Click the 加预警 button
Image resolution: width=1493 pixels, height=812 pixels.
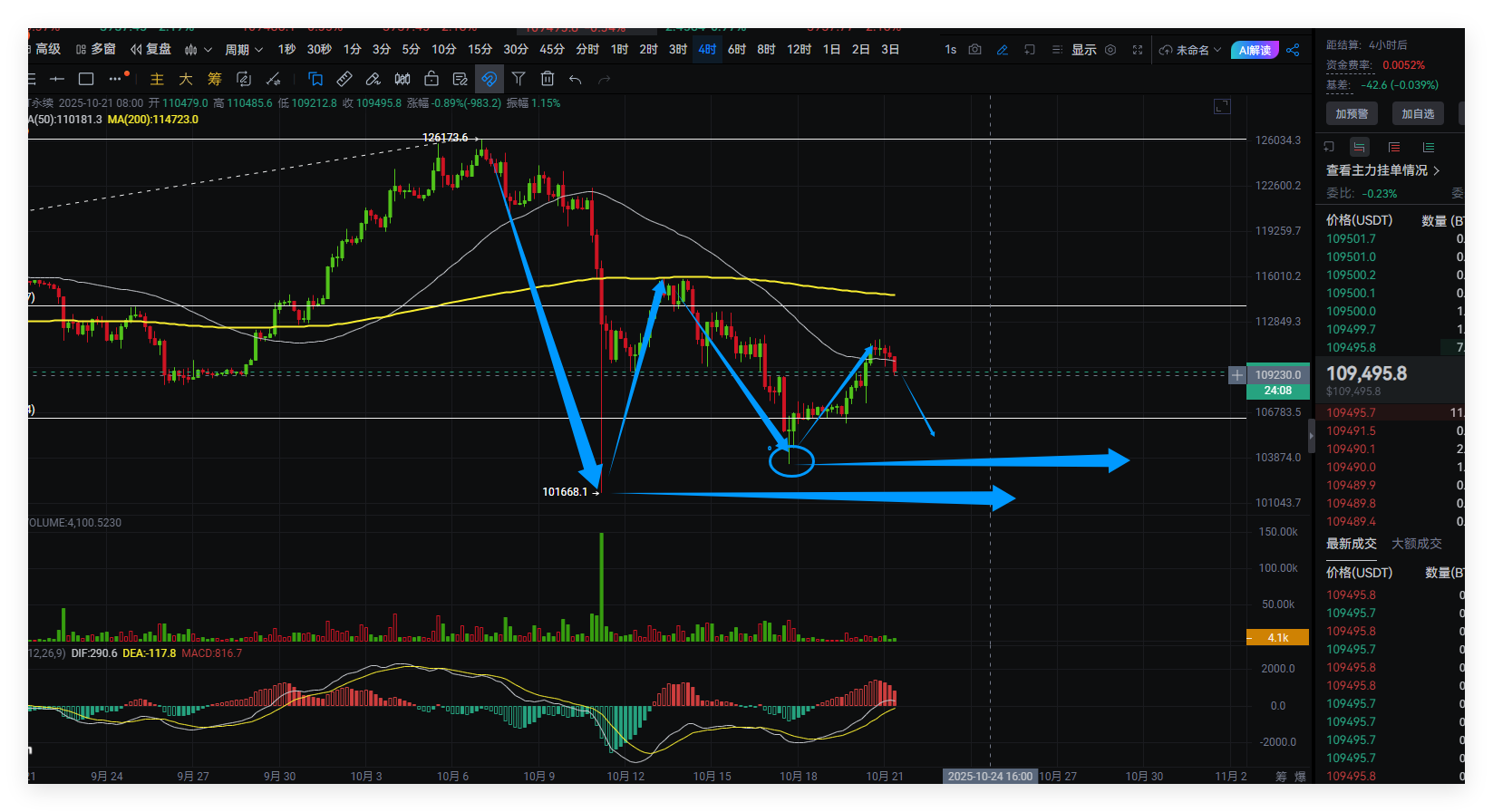pyautogui.click(x=1352, y=114)
